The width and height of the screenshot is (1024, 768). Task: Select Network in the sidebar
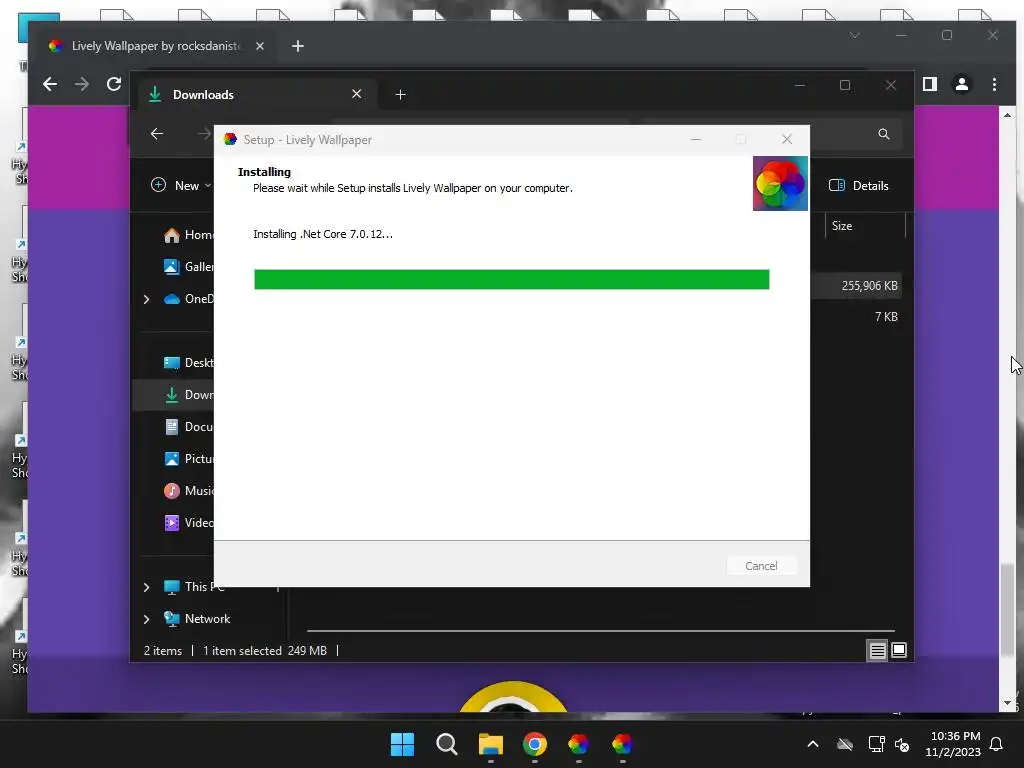click(x=197, y=618)
